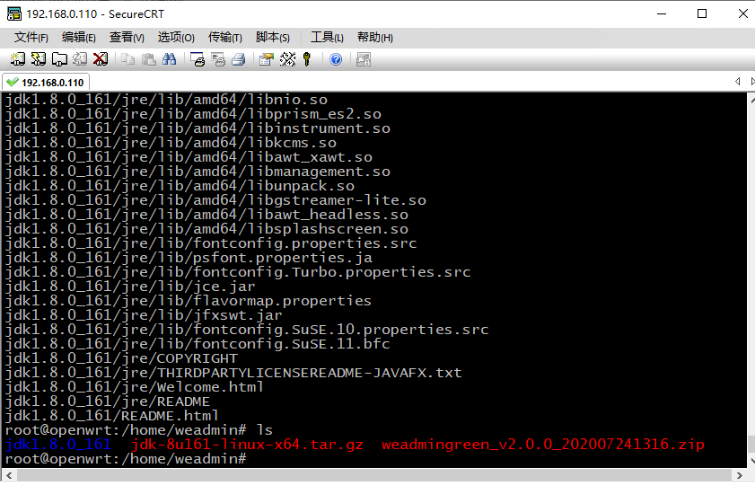
Task: Click the Quick Connect lightning icon
Action: 38,59
